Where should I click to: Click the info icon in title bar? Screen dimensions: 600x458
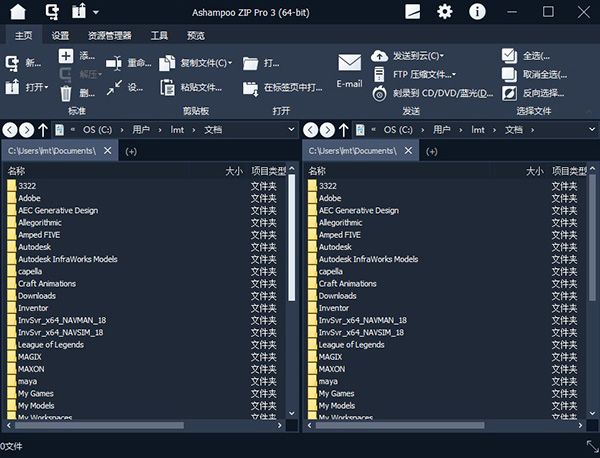pos(478,12)
